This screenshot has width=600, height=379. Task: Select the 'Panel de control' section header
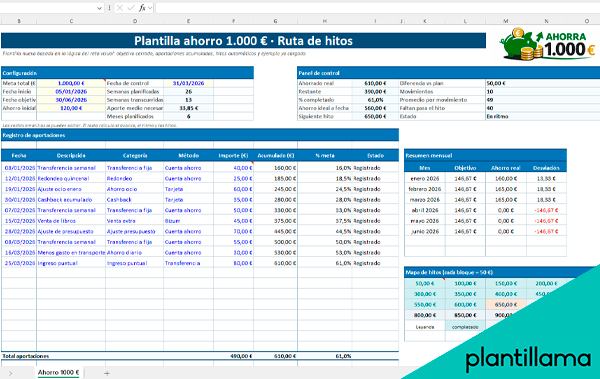pos(448,73)
